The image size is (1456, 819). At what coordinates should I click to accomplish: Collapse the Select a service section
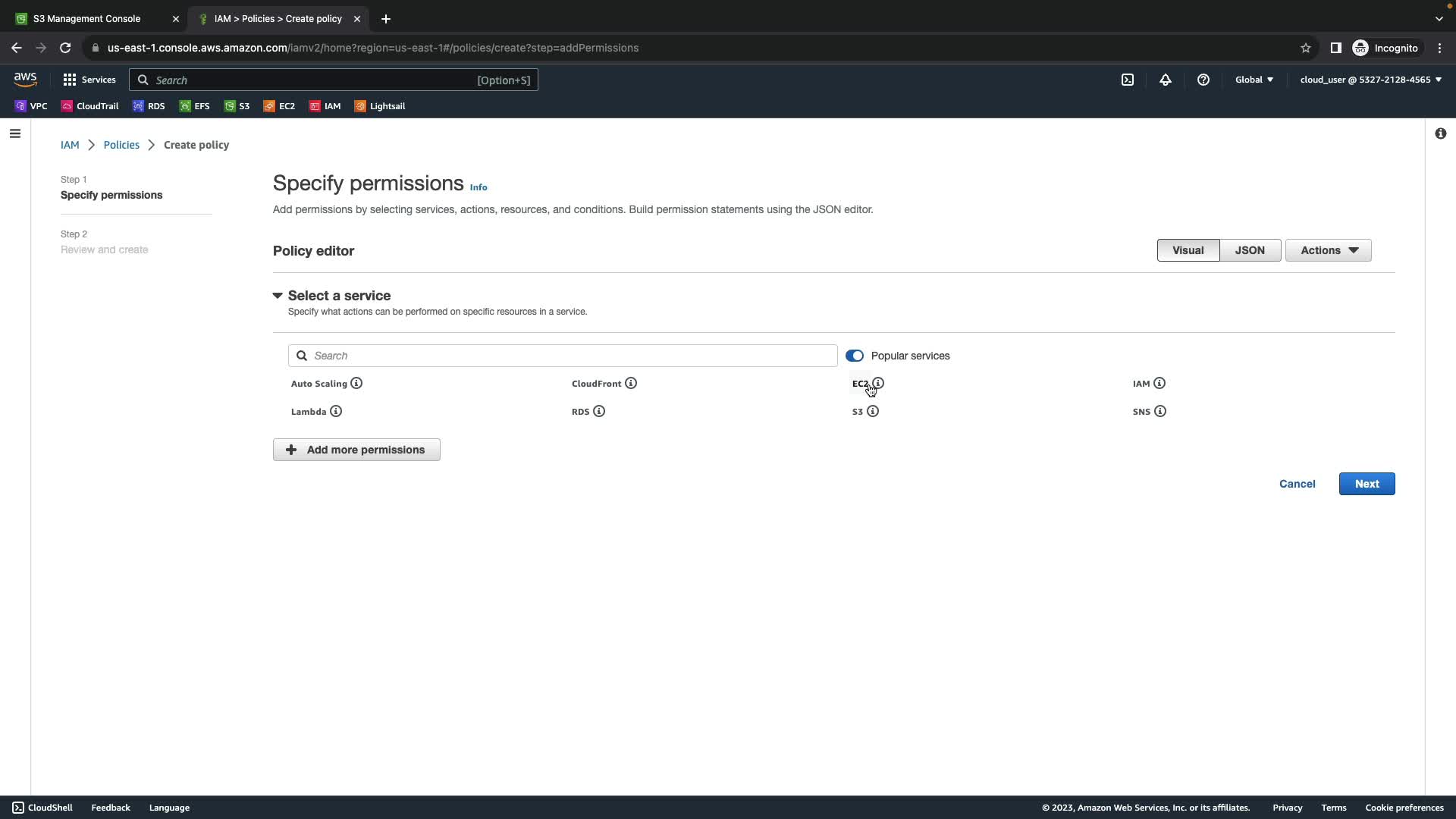point(278,296)
